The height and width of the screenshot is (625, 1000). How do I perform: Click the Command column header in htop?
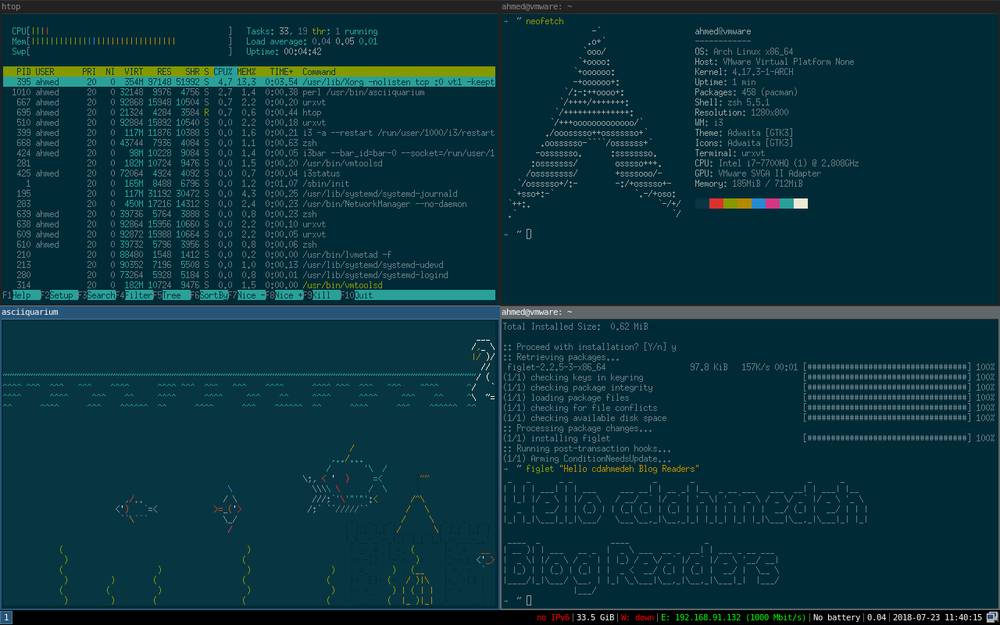pyautogui.click(x=319, y=72)
